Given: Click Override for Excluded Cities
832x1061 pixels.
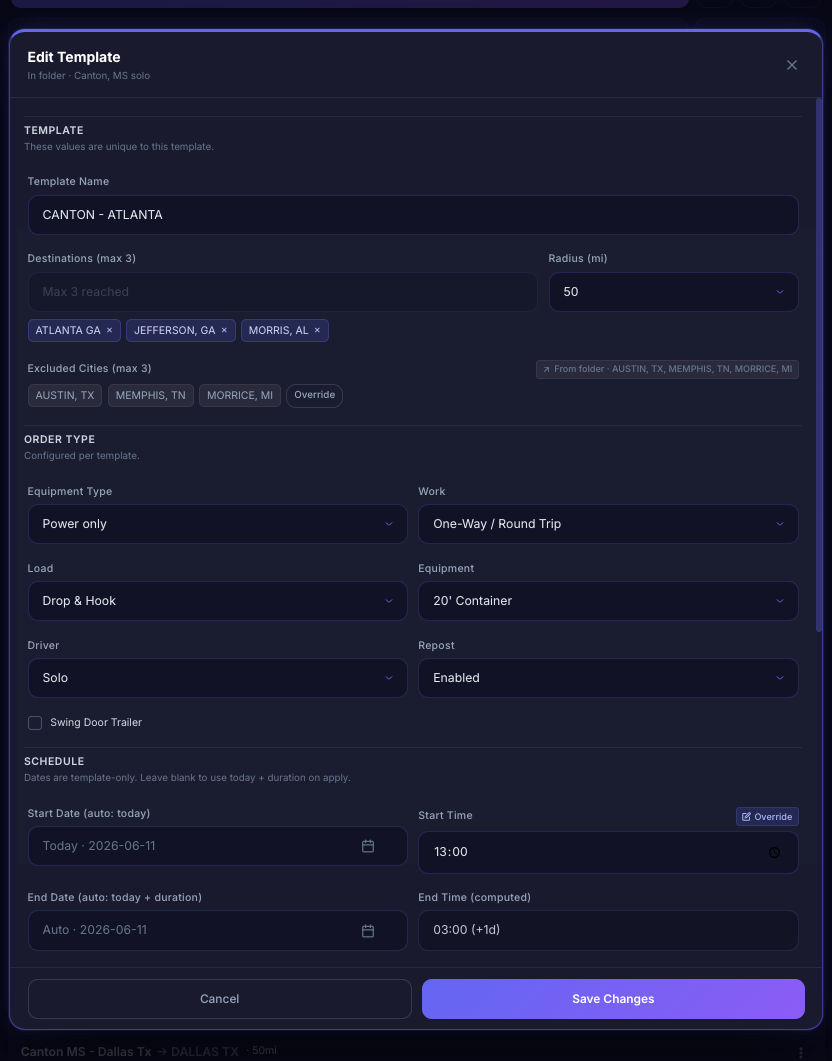Looking at the screenshot, I should point(315,395).
